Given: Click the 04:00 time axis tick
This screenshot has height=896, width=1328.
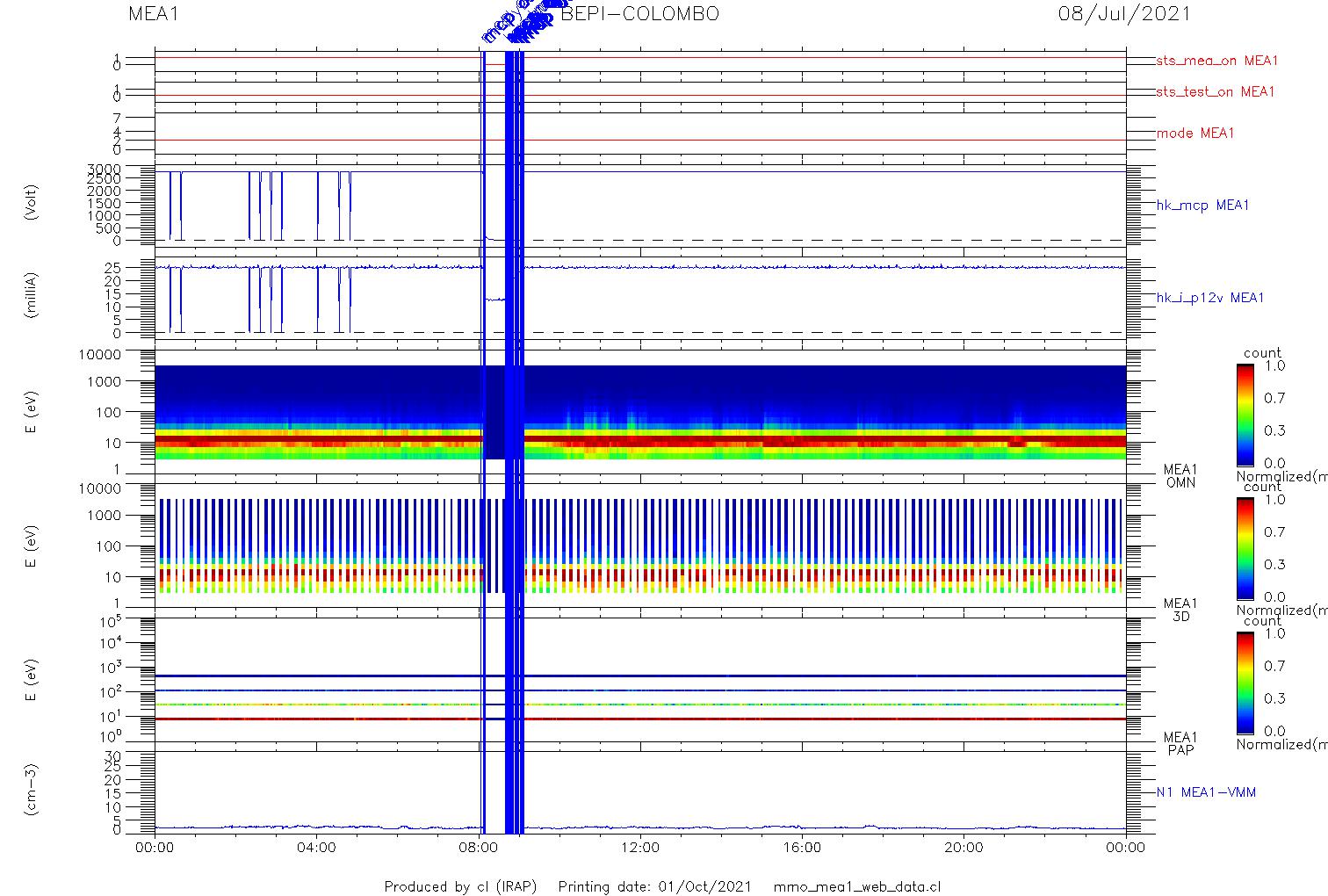Looking at the screenshot, I should [x=316, y=848].
